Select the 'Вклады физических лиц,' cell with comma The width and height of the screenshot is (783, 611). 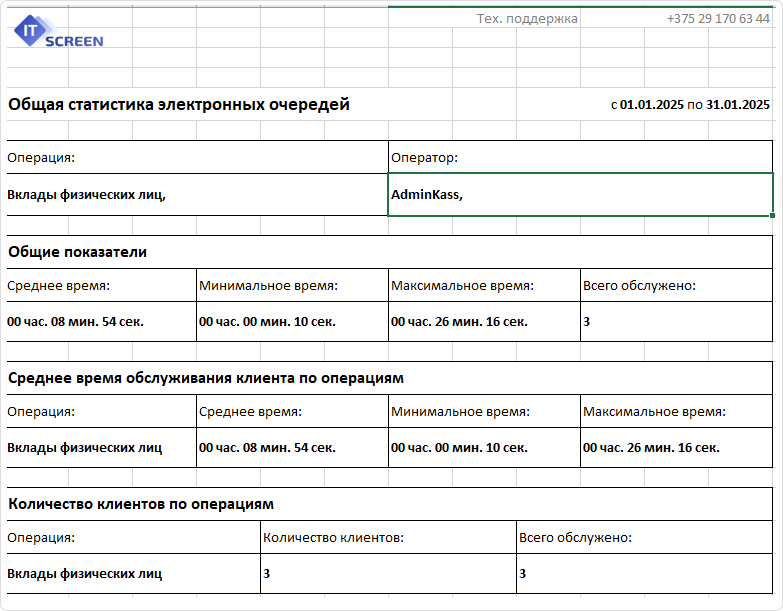[x=86, y=194]
